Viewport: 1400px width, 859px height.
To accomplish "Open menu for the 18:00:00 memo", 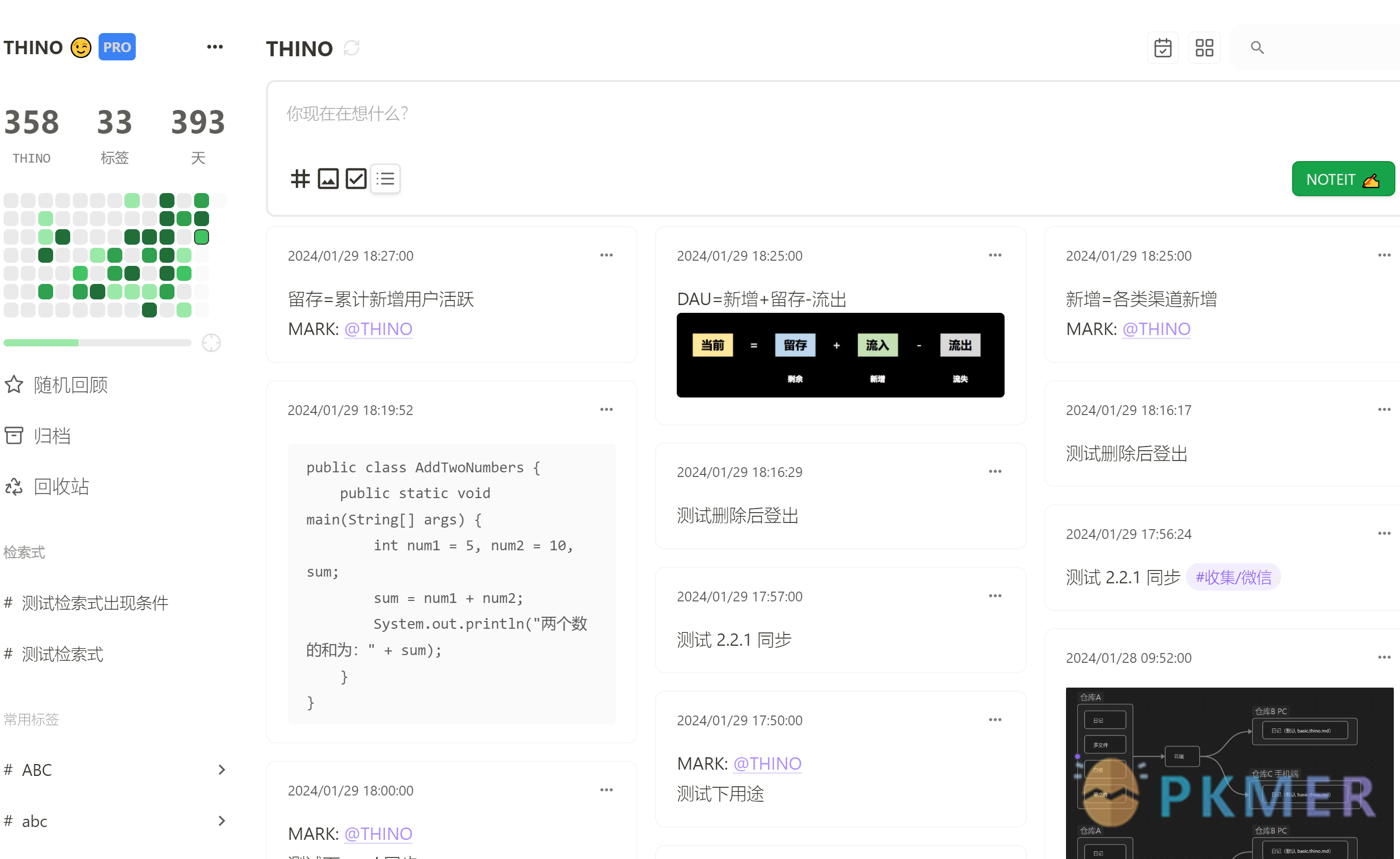I will click(606, 790).
